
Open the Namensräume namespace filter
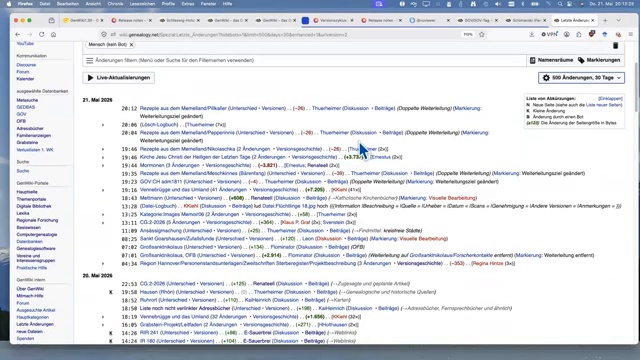coord(551,60)
